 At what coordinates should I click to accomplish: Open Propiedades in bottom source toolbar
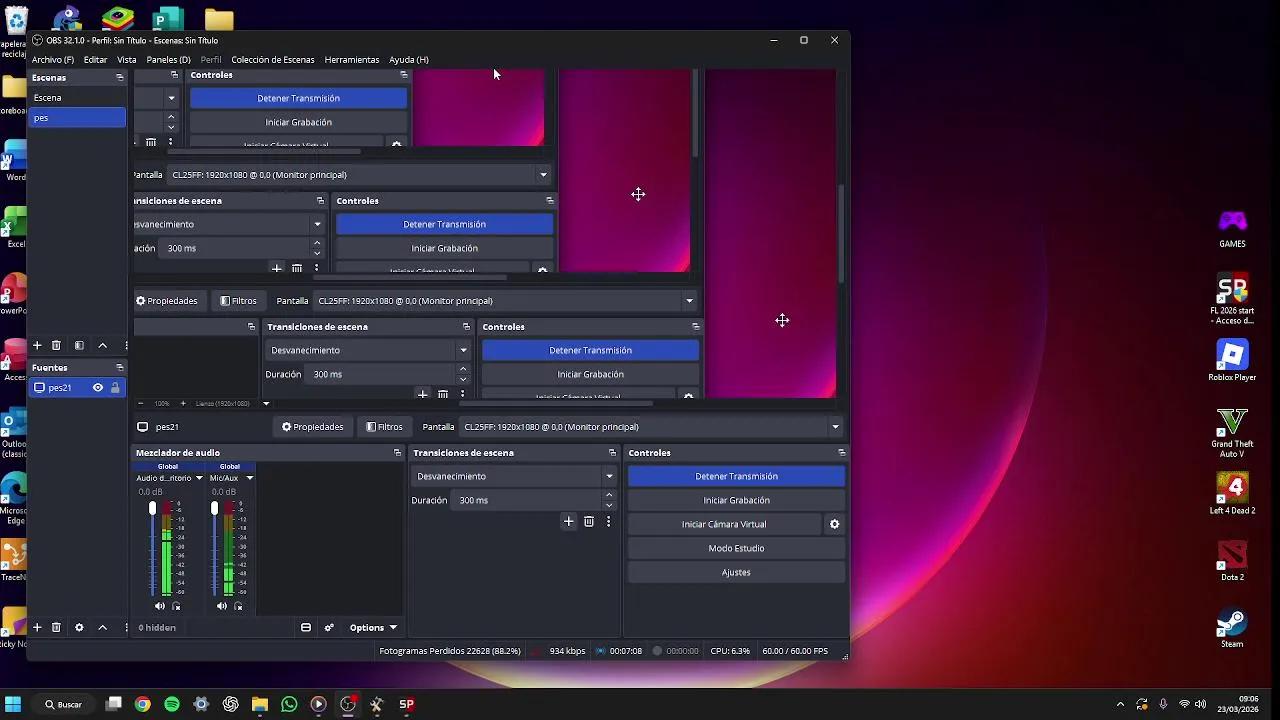(312, 427)
